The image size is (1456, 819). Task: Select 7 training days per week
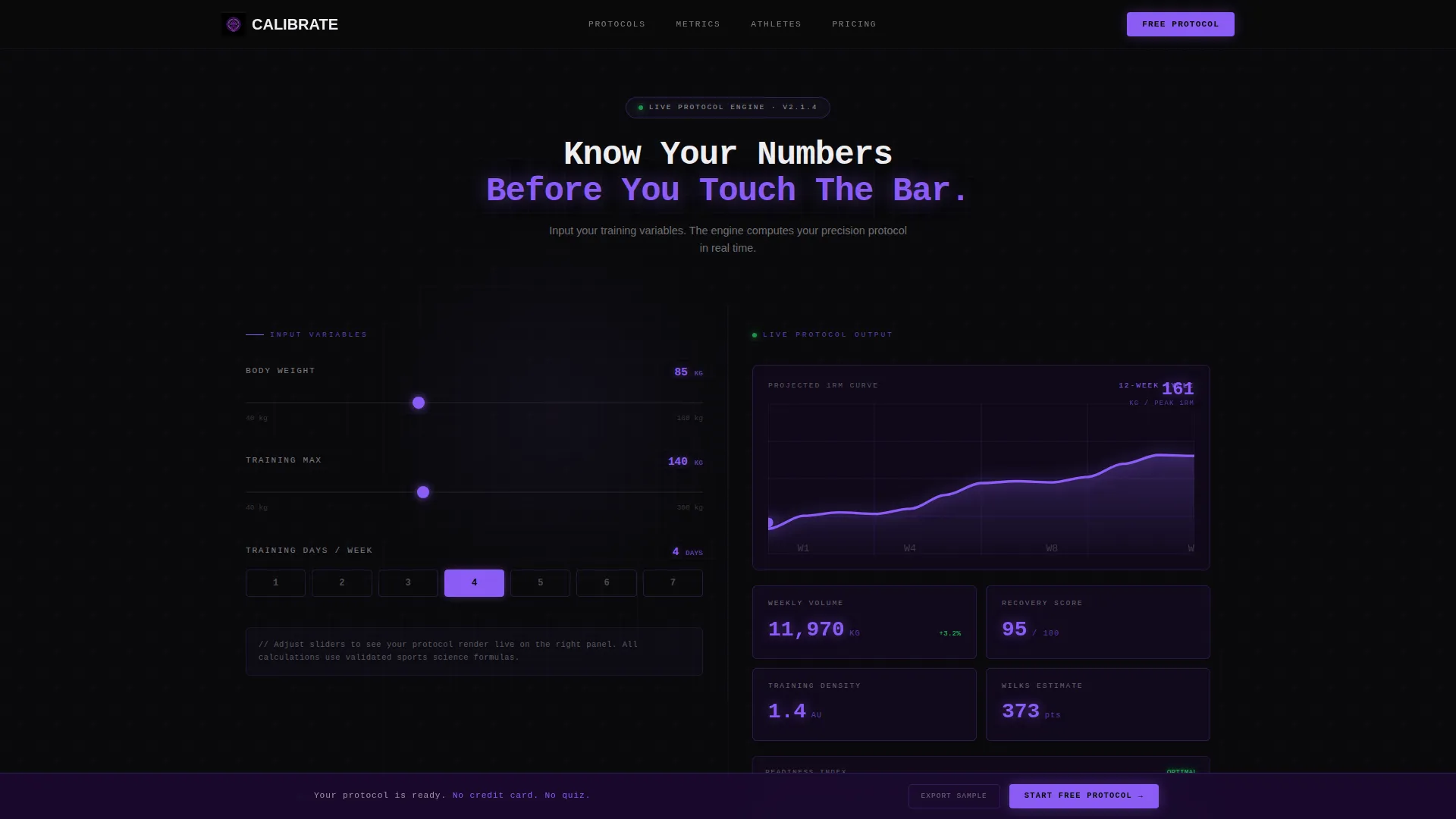673,583
